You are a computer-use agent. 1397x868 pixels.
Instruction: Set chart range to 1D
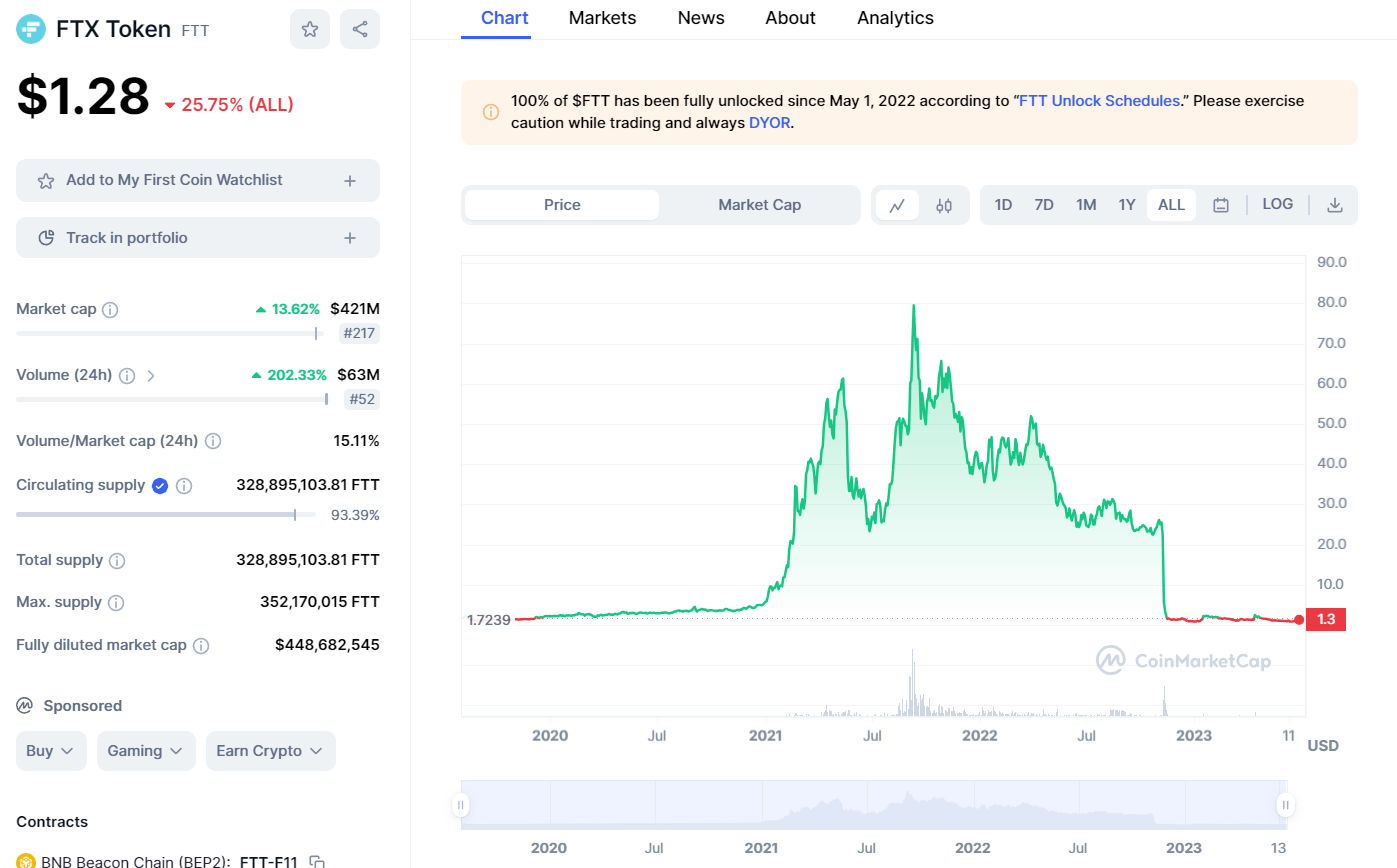(1003, 205)
